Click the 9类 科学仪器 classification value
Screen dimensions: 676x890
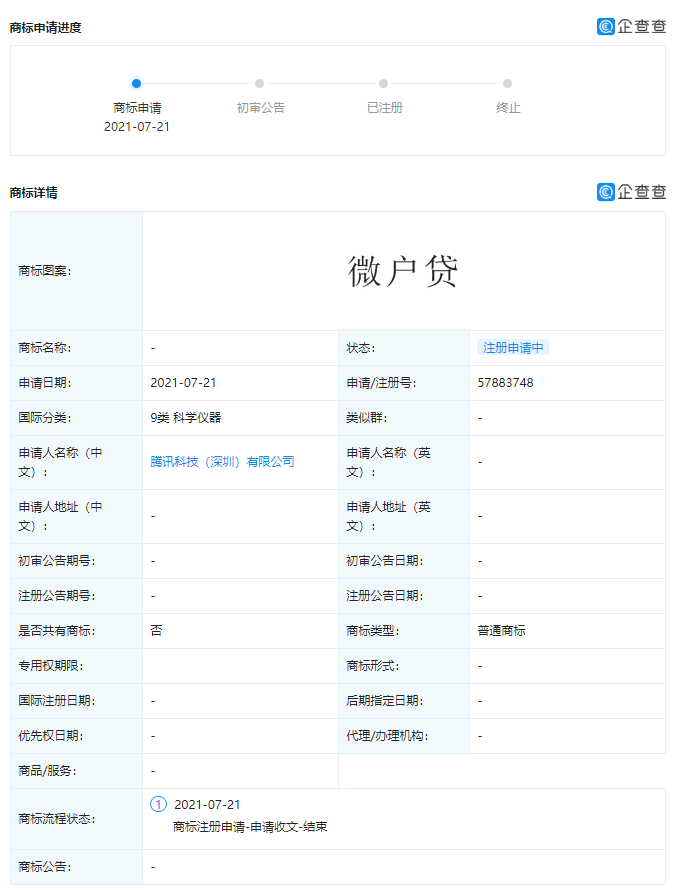click(186, 418)
